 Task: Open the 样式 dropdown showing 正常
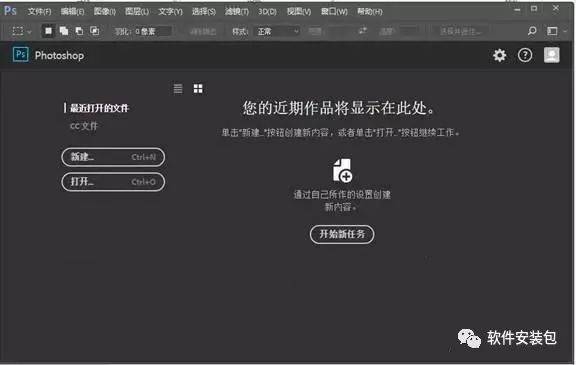tap(277, 32)
